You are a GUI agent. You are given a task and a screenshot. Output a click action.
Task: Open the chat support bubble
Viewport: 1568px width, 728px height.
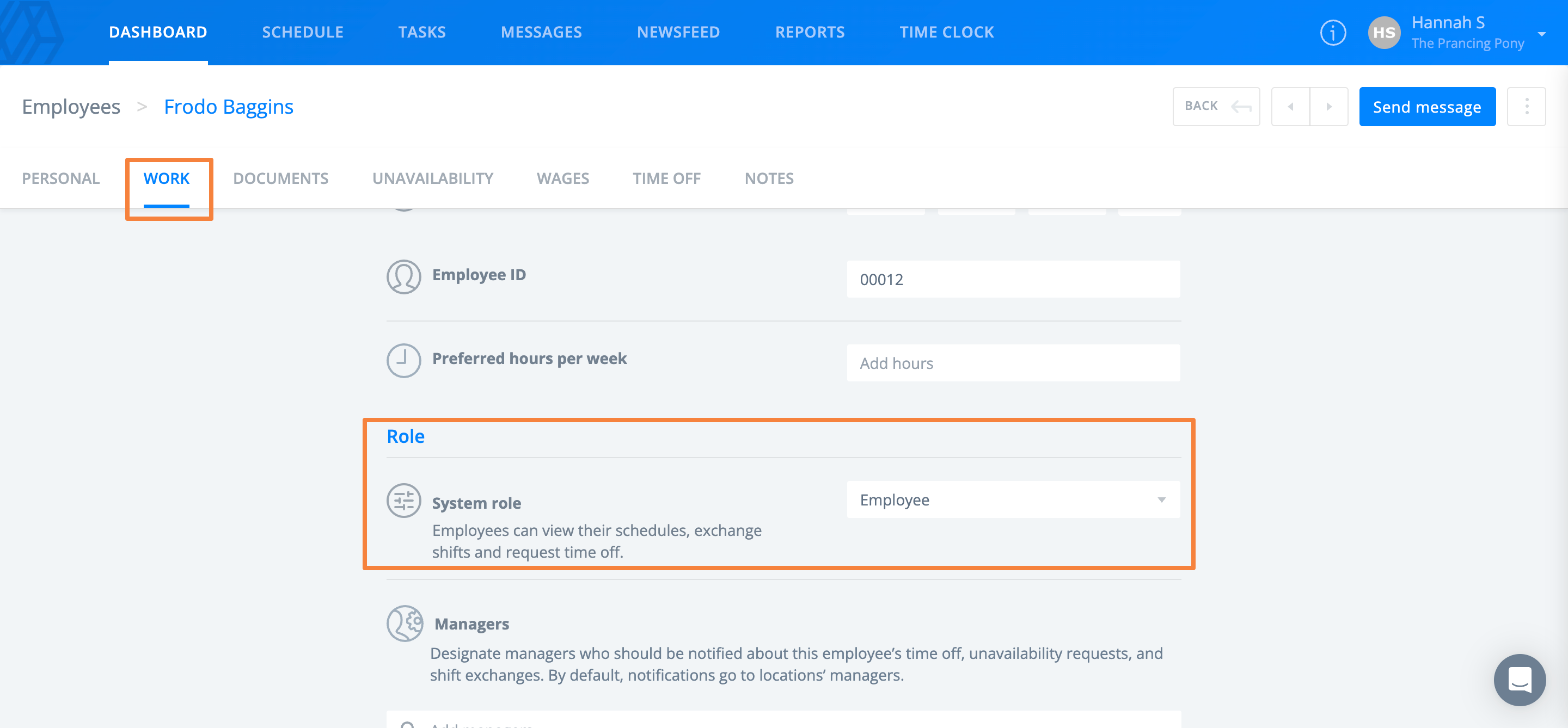point(1520,680)
